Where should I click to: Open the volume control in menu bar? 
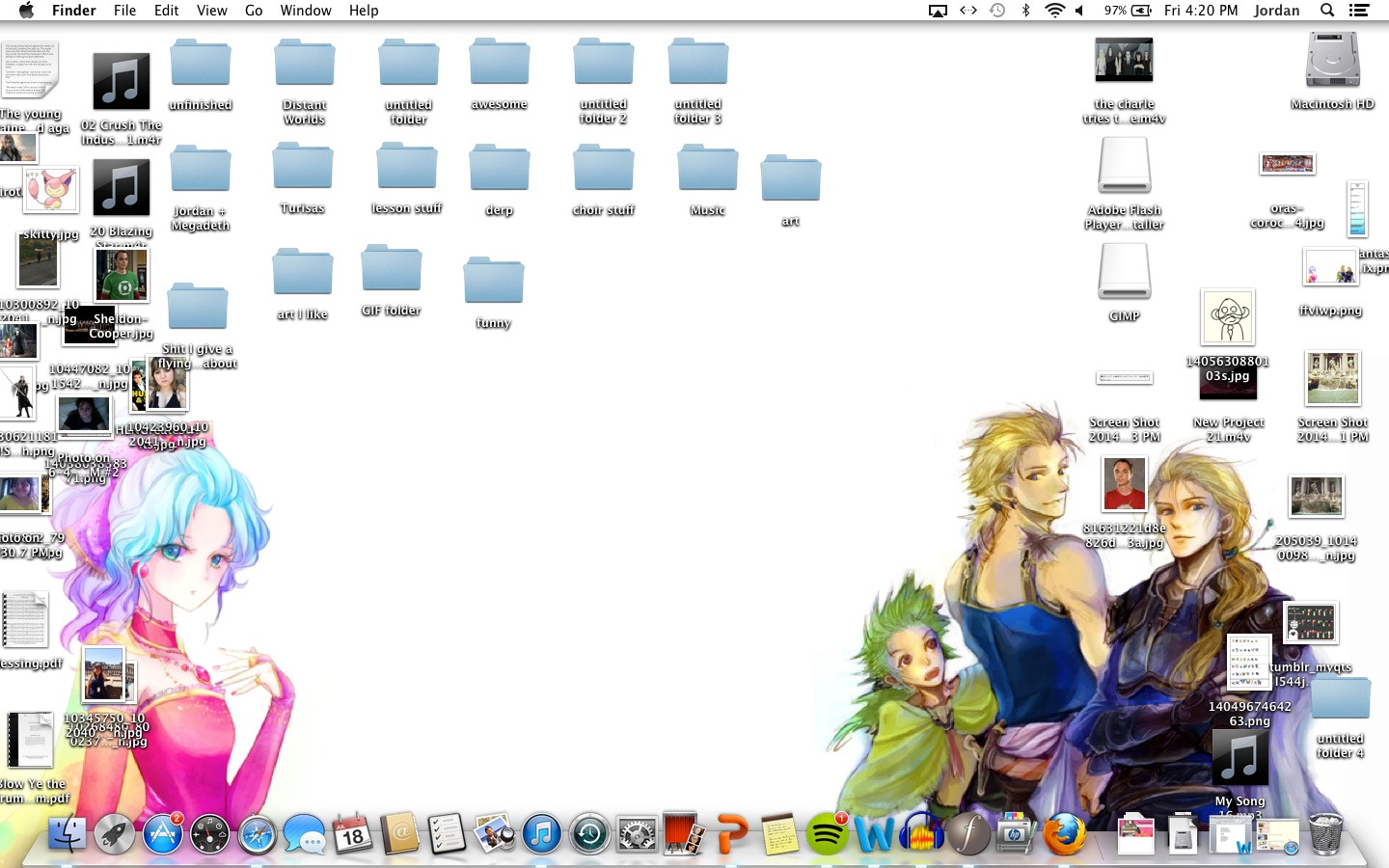click(1079, 11)
